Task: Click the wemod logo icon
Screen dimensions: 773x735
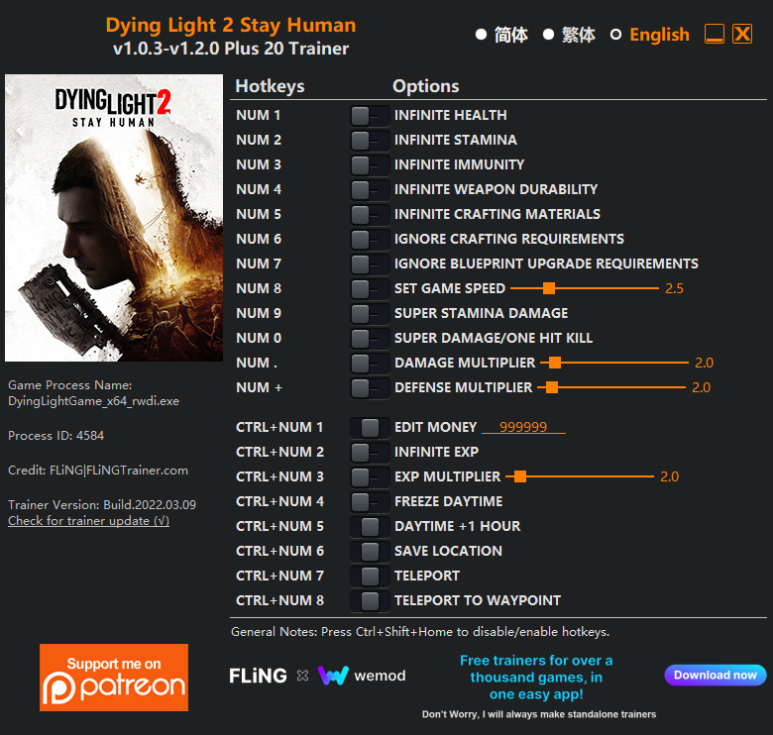Action: pos(333,675)
